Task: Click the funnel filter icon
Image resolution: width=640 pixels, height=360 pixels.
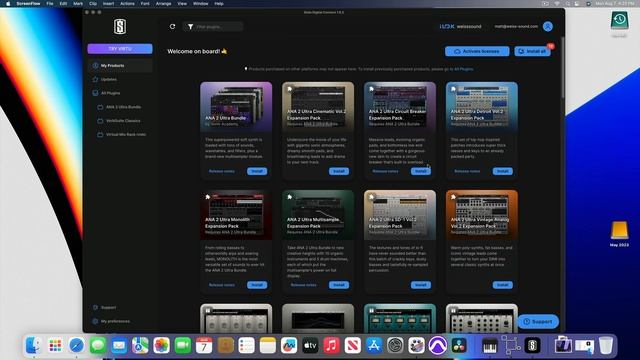Action: 190,27
